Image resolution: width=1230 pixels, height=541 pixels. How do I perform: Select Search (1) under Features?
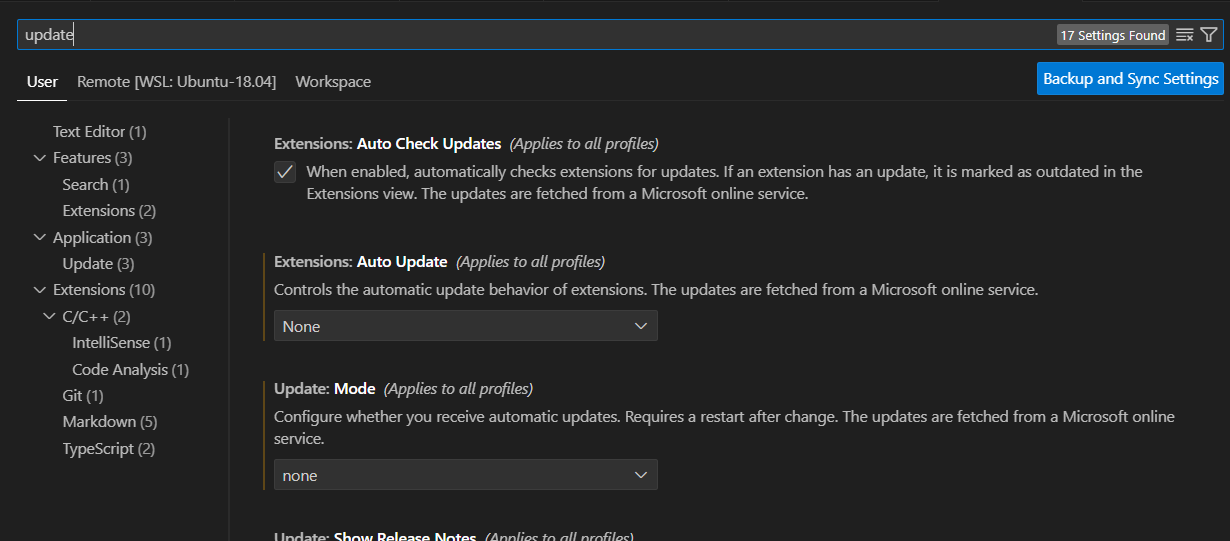click(x=96, y=185)
